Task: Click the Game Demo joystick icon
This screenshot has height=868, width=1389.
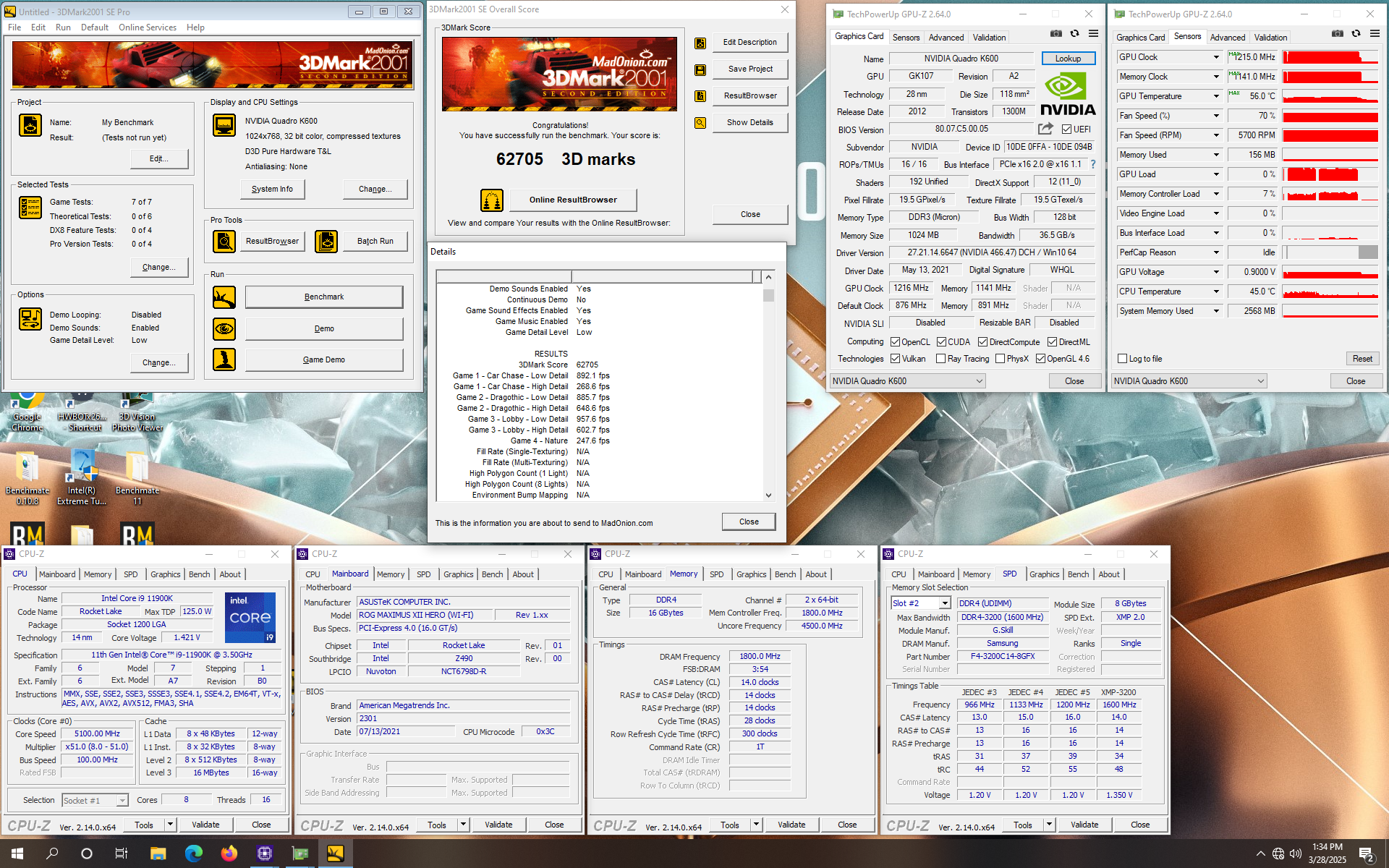Action: (x=224, y=359)
